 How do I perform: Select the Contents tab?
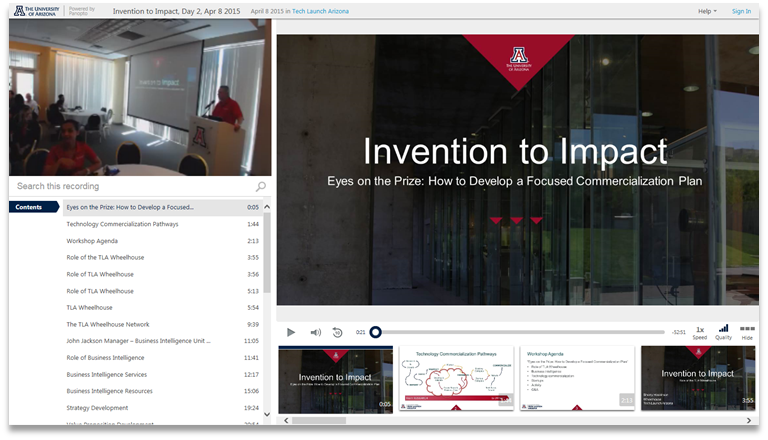point(33,207)
